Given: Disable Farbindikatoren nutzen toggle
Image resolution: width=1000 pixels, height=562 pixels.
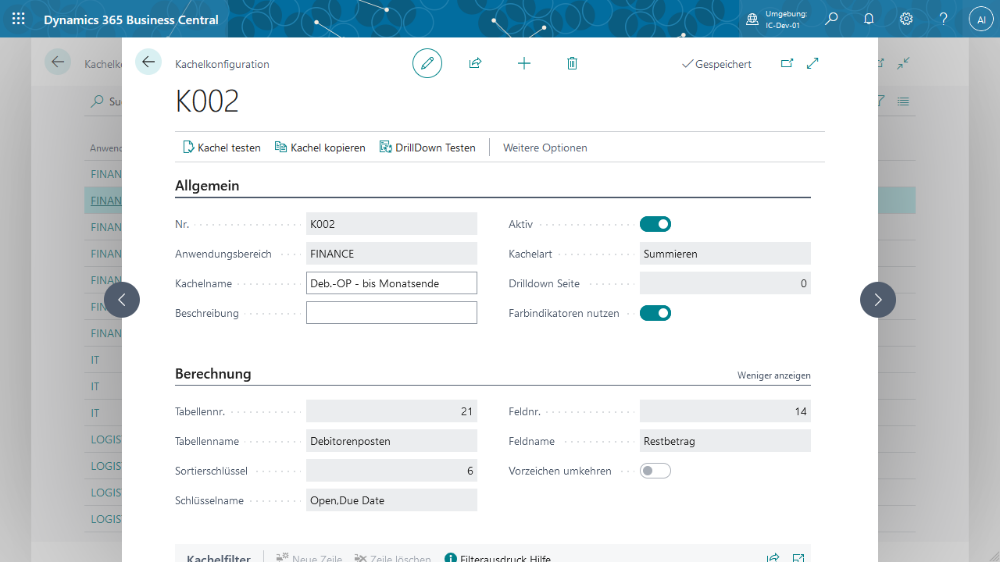Looking at the screenshot, I should (655, 313).
